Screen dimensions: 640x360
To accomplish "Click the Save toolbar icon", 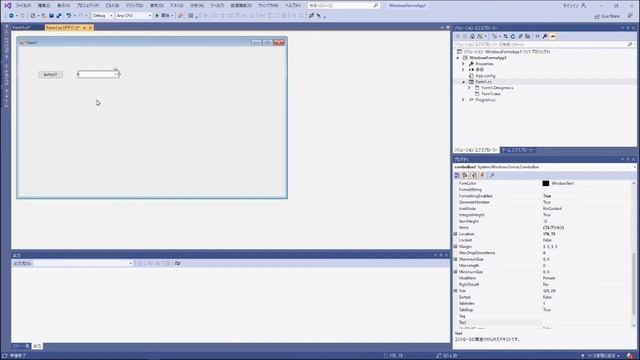I will (x=51, y=16).
